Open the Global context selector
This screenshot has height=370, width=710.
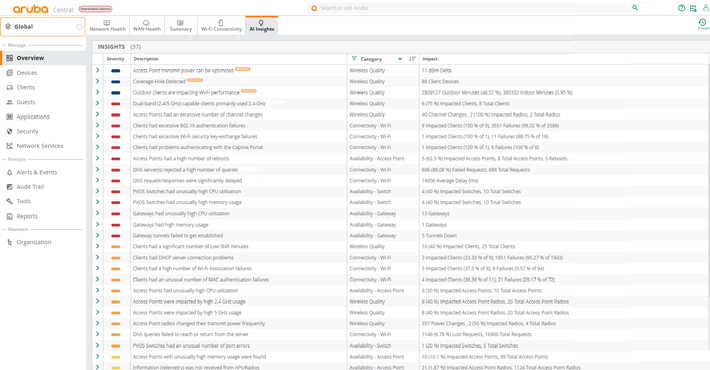pyautogui.click(x=43, y=27)
